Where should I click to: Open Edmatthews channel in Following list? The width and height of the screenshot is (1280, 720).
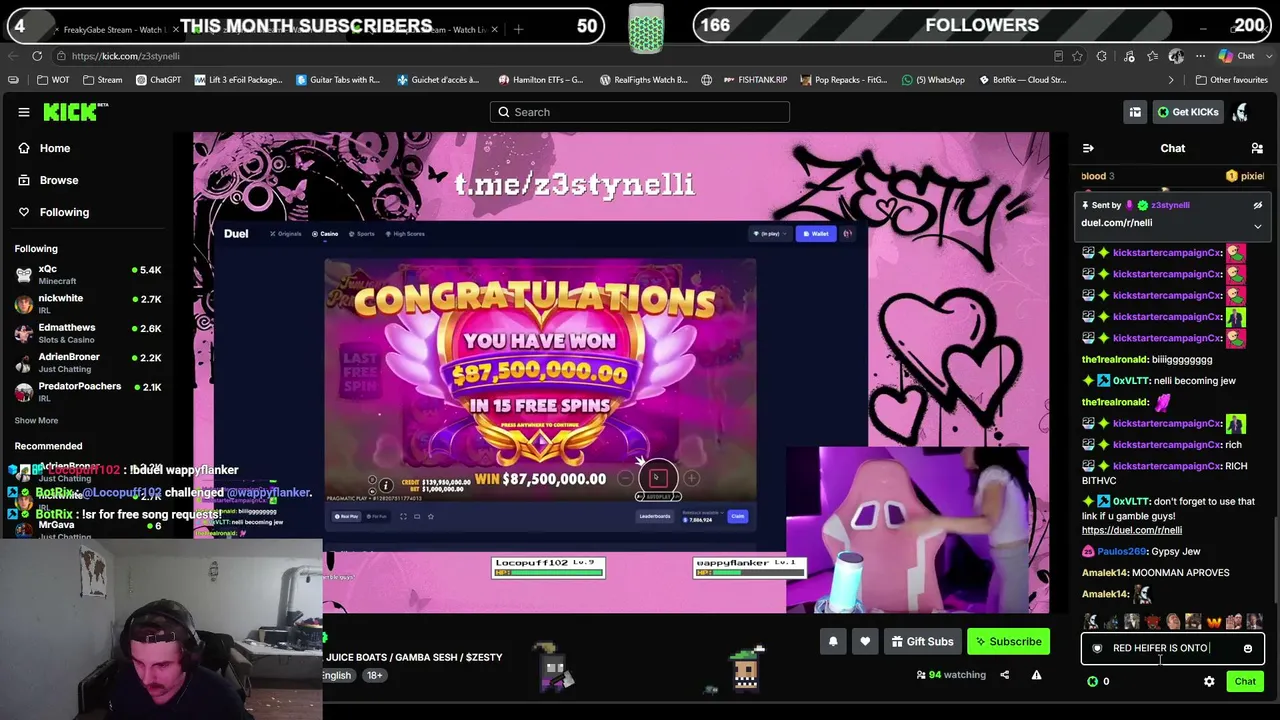pos(88,333)
